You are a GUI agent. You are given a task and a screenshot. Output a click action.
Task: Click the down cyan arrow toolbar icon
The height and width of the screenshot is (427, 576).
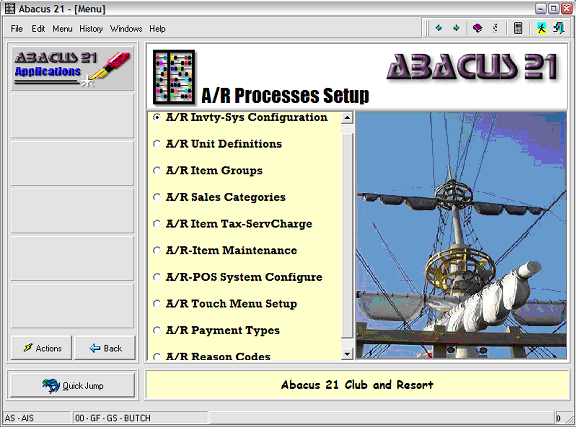tap(456, 28)
